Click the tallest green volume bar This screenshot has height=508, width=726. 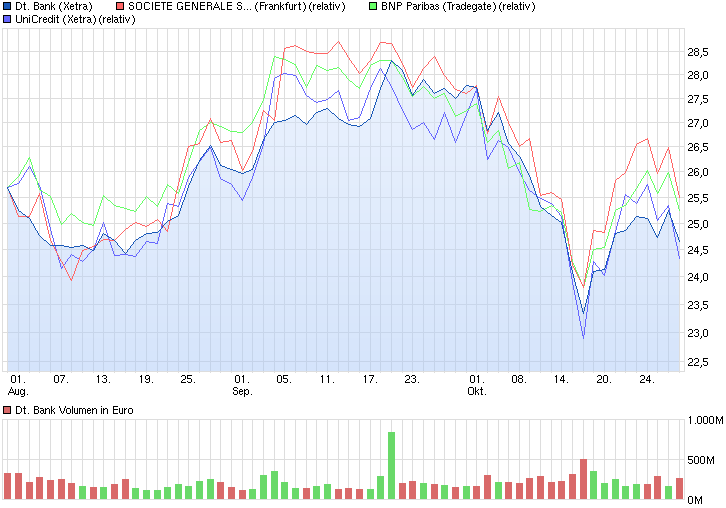tap(391, 465)
